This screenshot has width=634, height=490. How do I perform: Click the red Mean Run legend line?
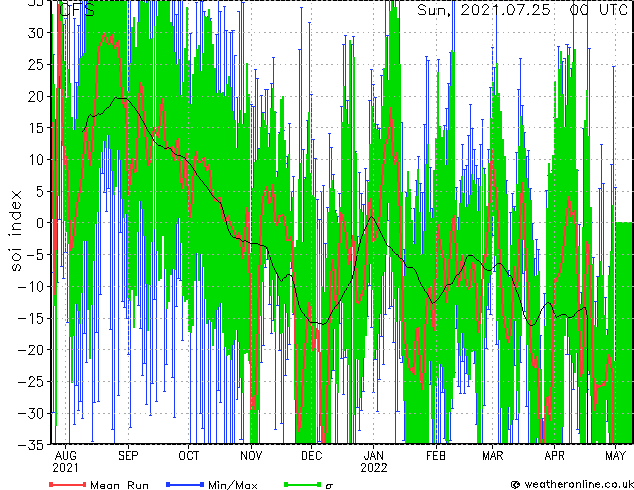click(68, 484)
